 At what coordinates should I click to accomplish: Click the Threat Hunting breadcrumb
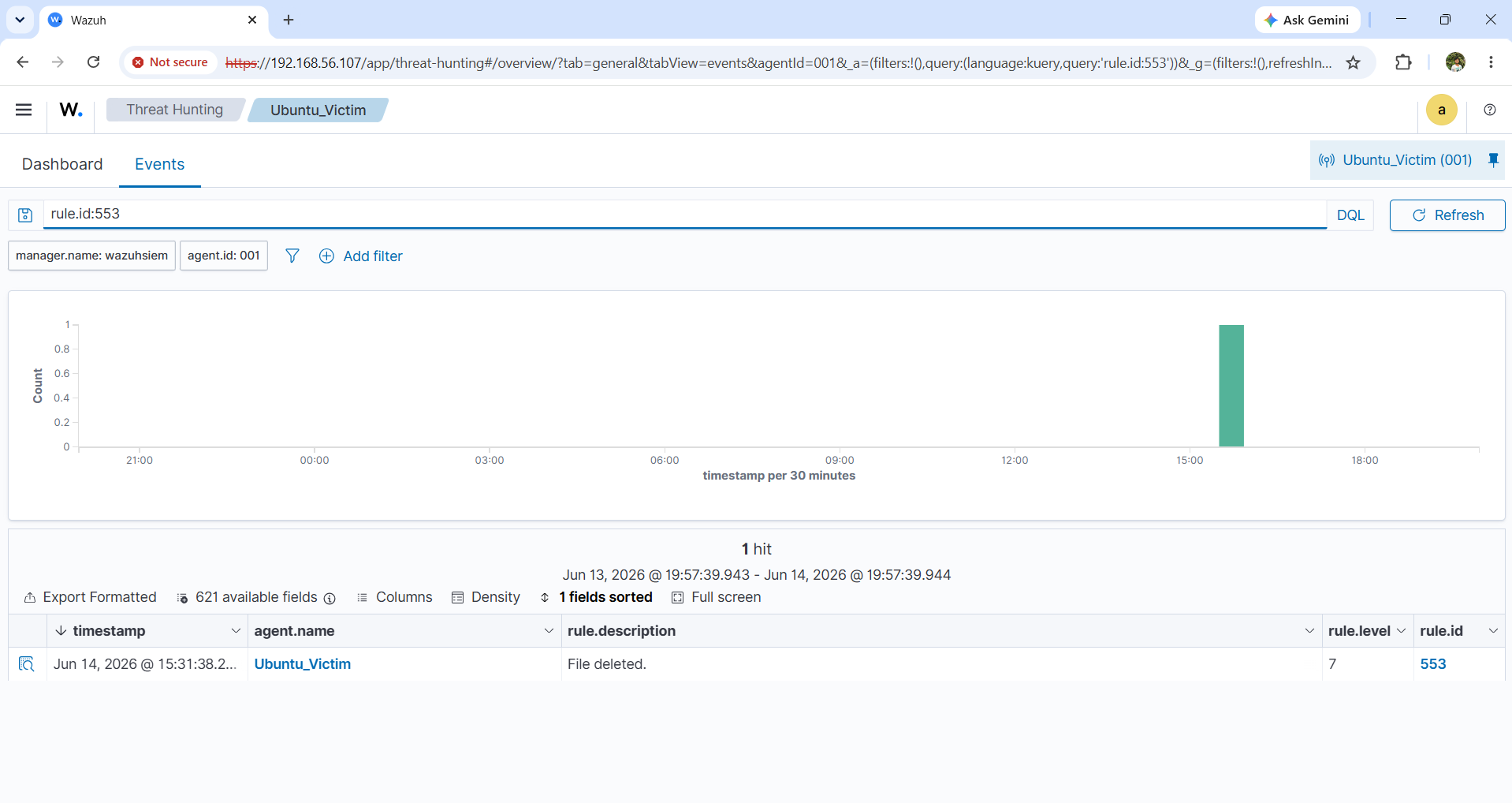click(175, 110)
